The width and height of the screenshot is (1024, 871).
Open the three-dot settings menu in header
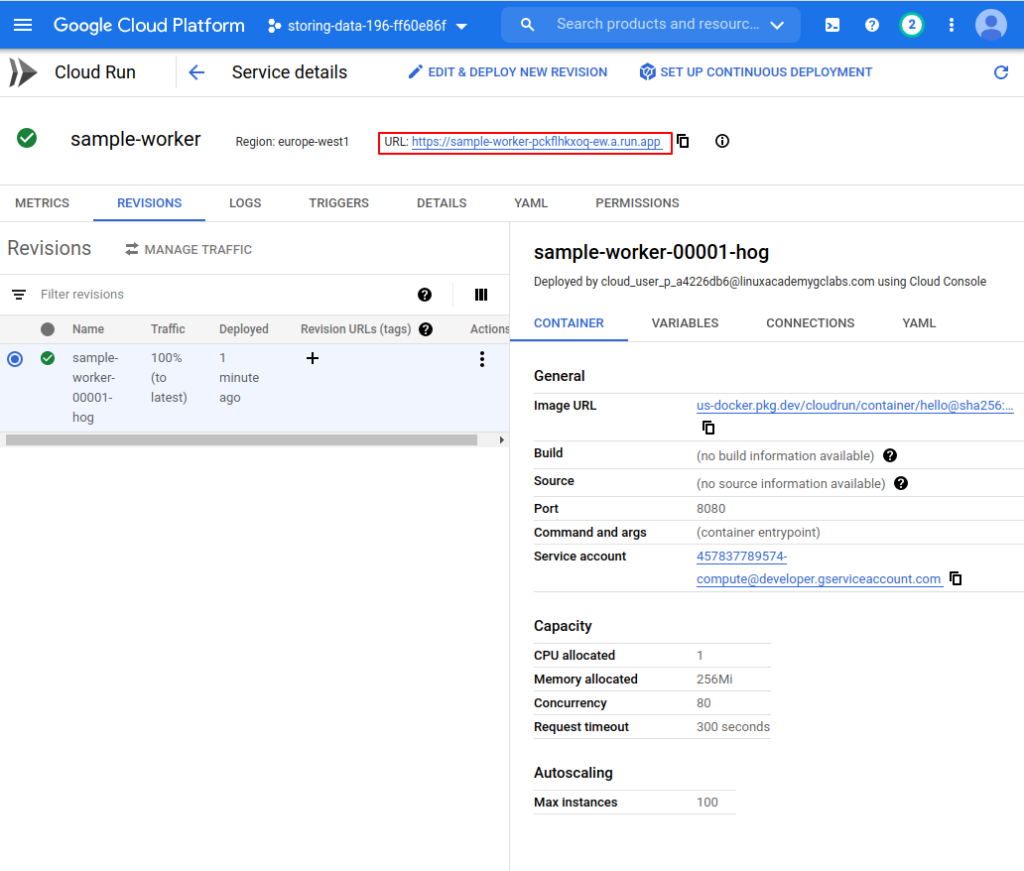coord(951,25)
